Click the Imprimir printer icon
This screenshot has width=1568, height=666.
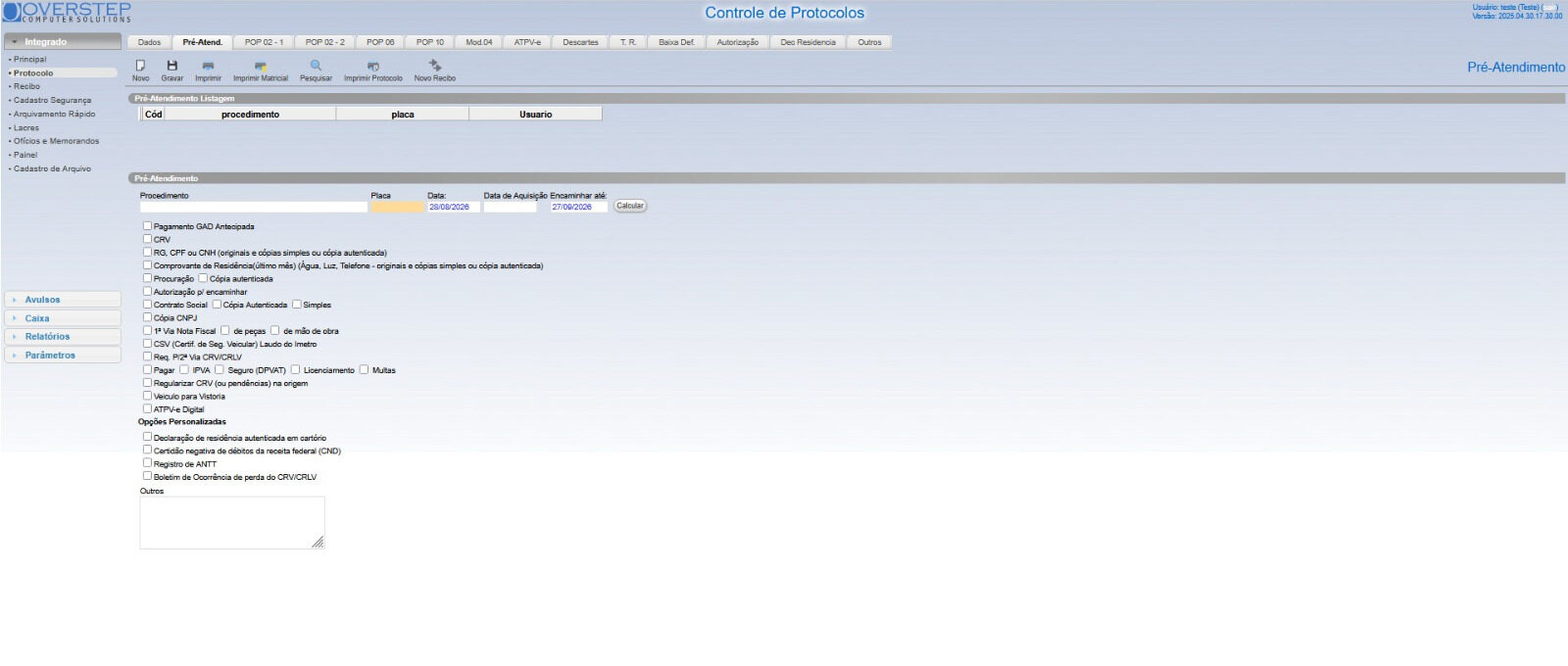pyautogui.click(x=208, y=66)
